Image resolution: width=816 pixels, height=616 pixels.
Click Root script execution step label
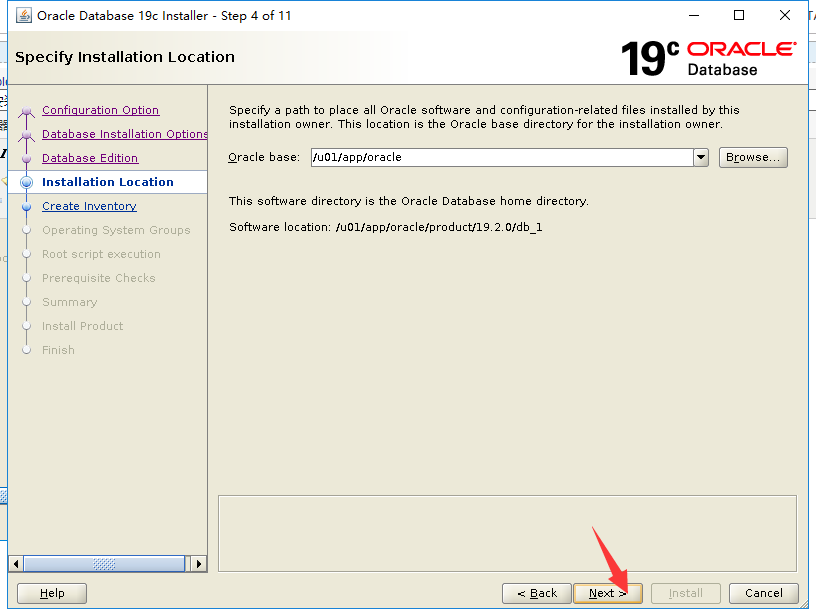coord(101,254)
